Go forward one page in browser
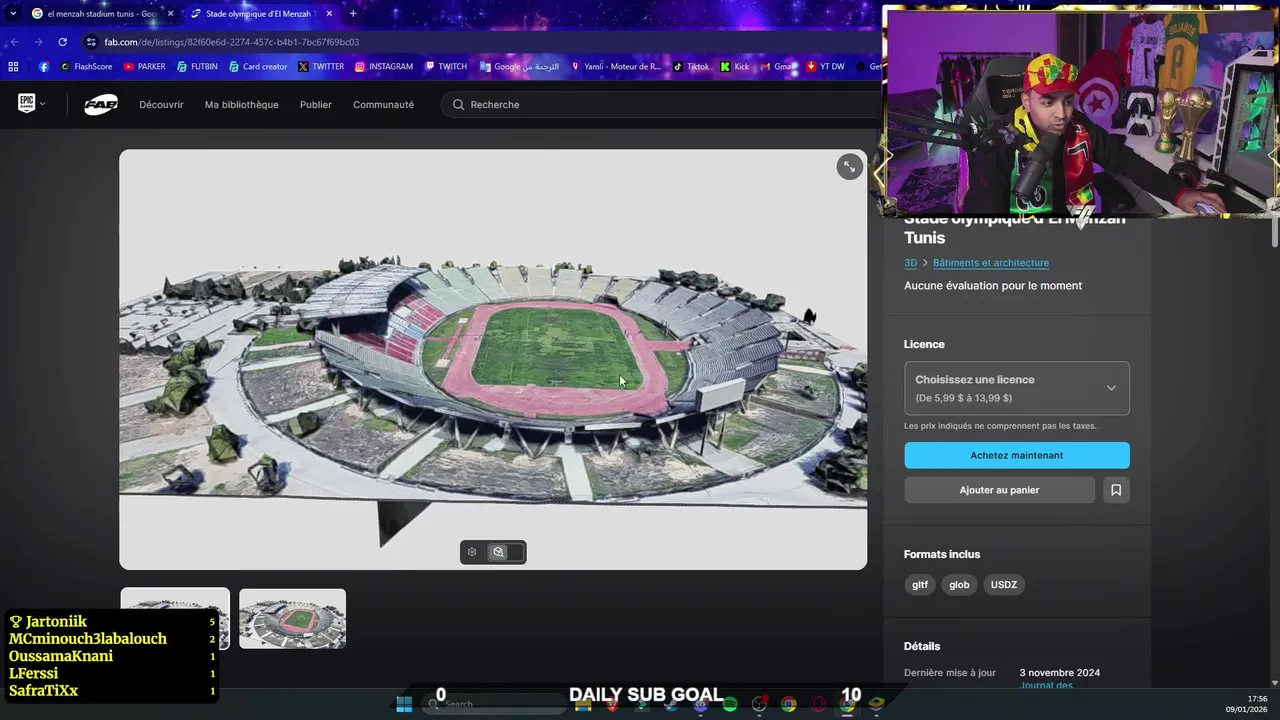The image size is (1280, 720). [38, 42]
